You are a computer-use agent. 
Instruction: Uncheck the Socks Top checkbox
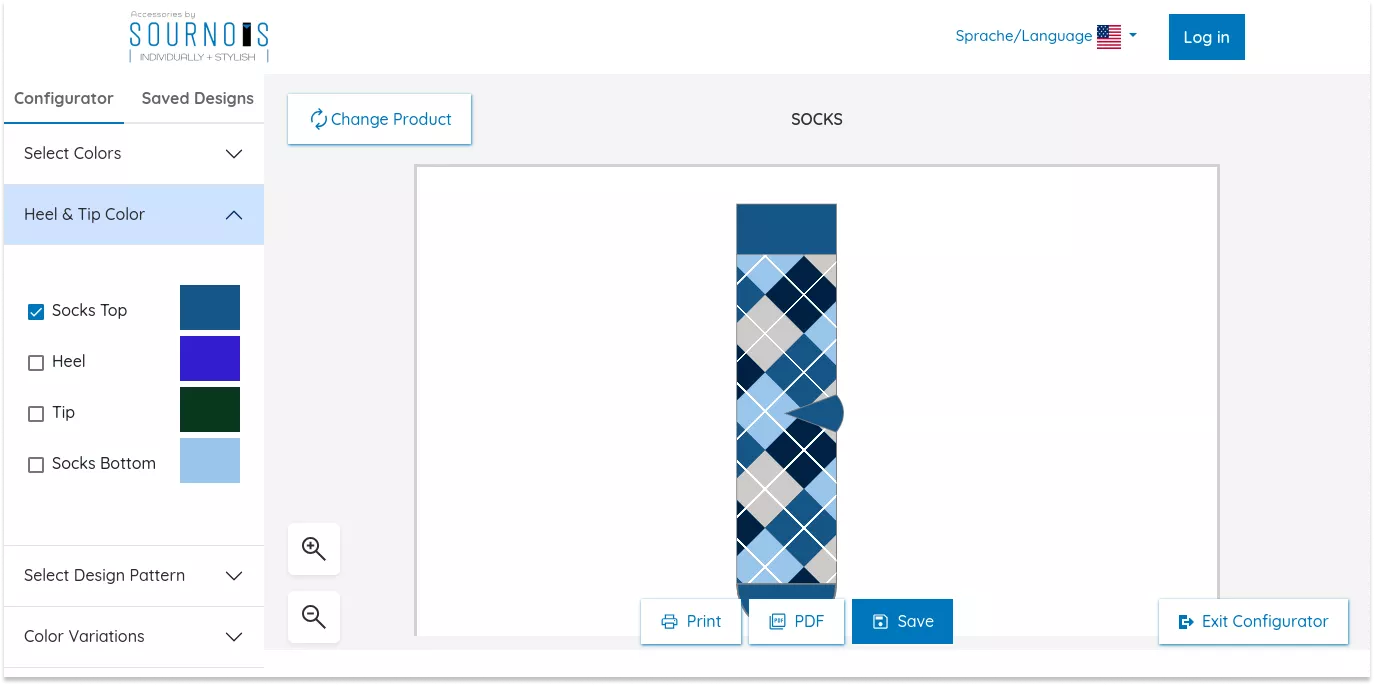[x=36, y=312]
